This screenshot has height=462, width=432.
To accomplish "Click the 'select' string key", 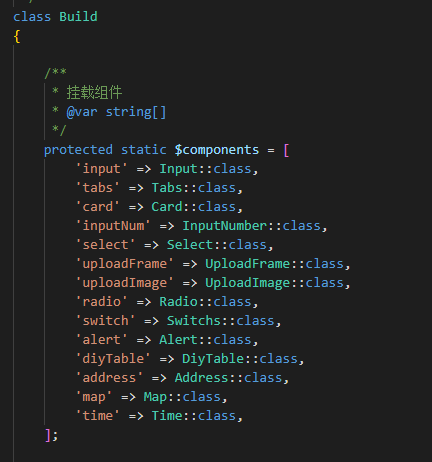I will (105, 245).
